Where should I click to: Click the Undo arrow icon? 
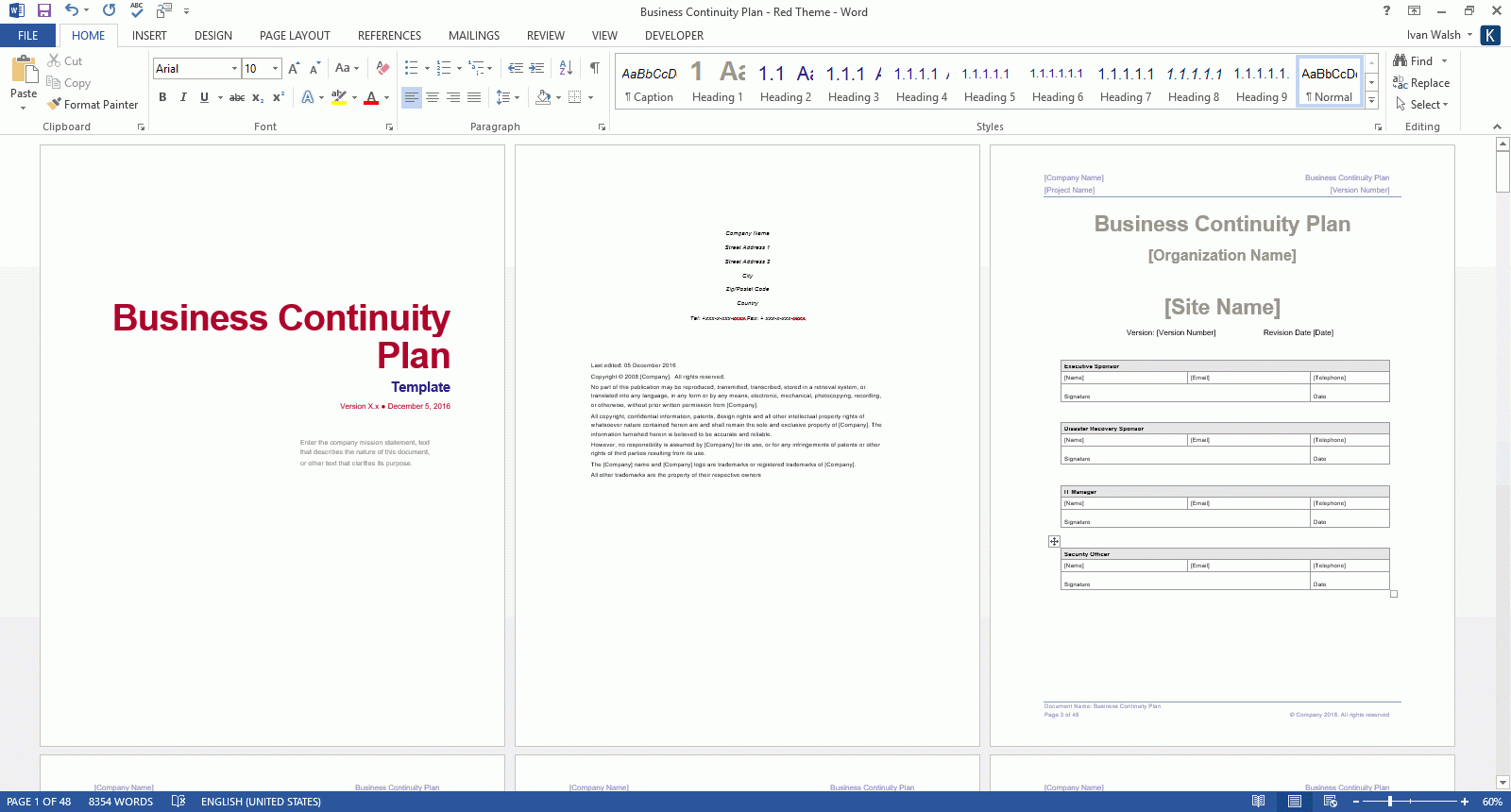72,11
